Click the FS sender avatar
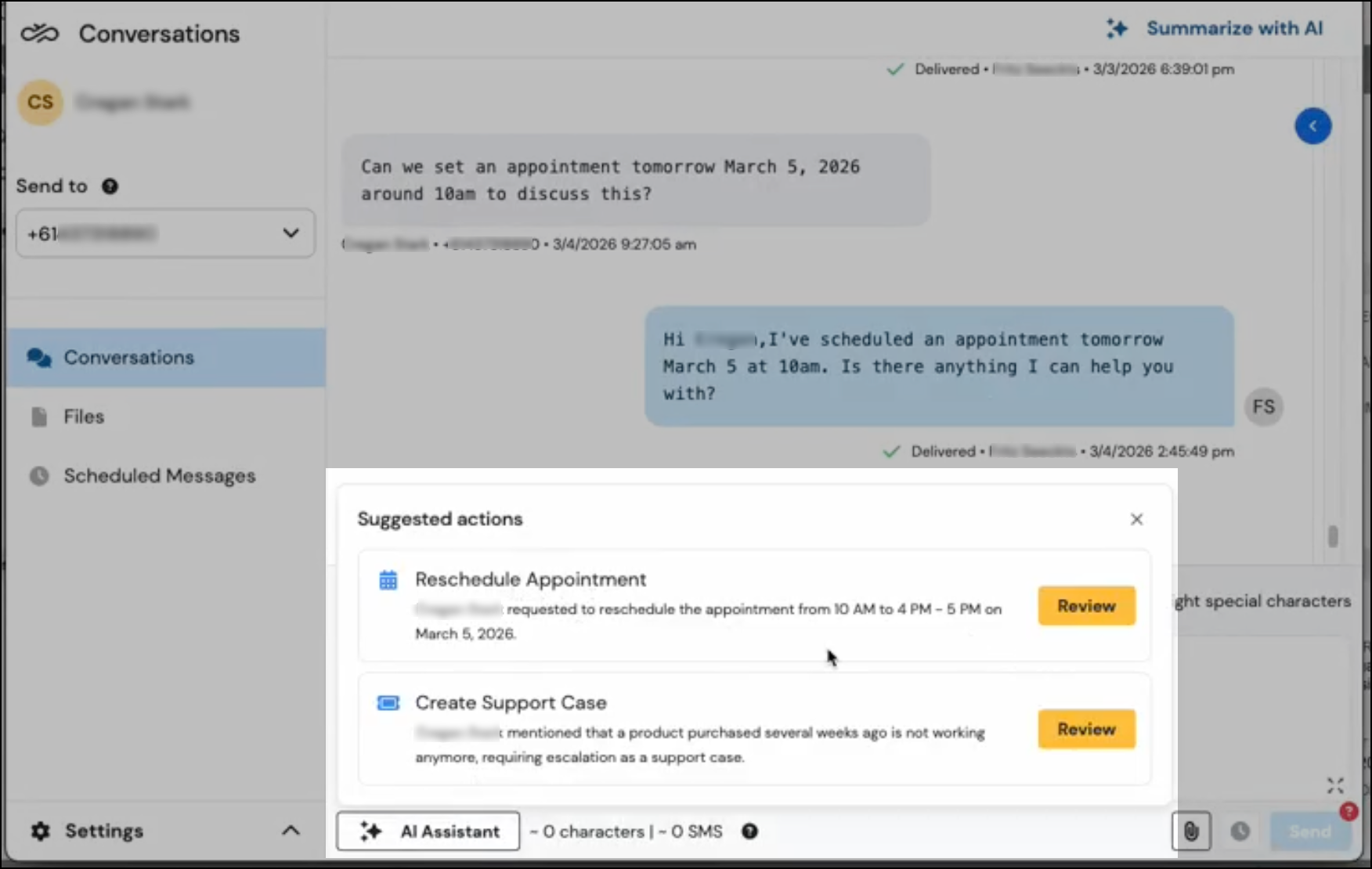This screenshot has width=1372, height=869. [x=1263, y=407]
